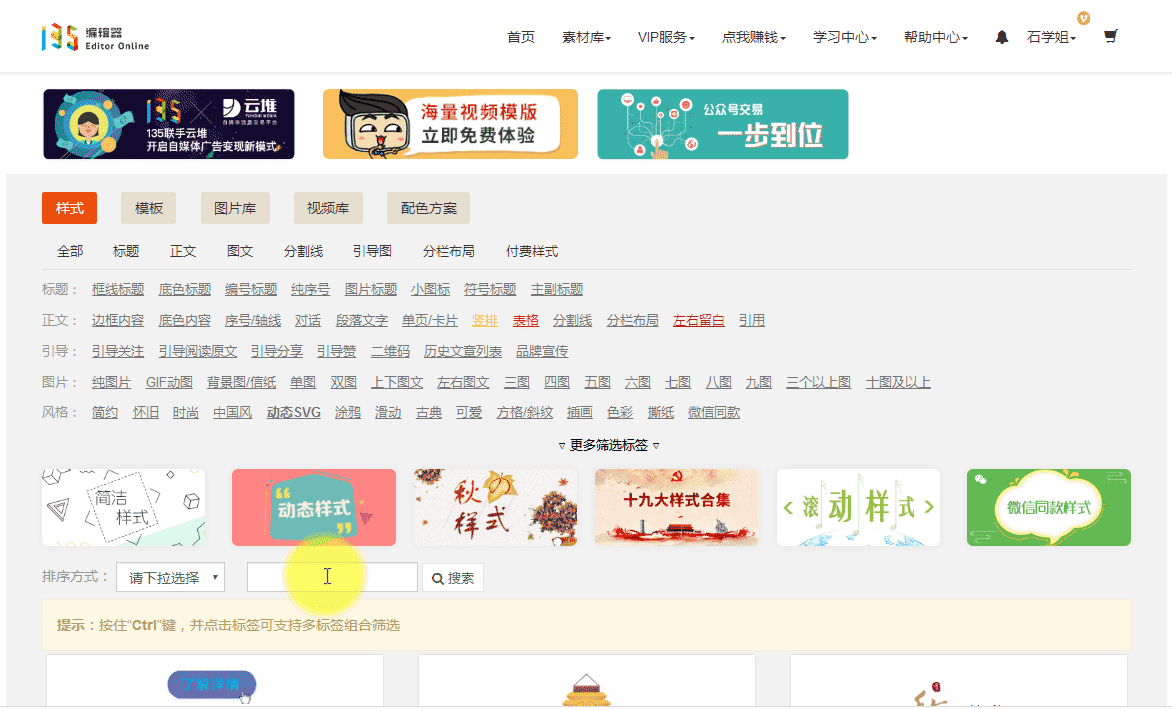Click the 引导关注 tag link
Image resolution: width=1172 pixels, height=709 pixels.
pyautogui.click(x=118, y=351)
